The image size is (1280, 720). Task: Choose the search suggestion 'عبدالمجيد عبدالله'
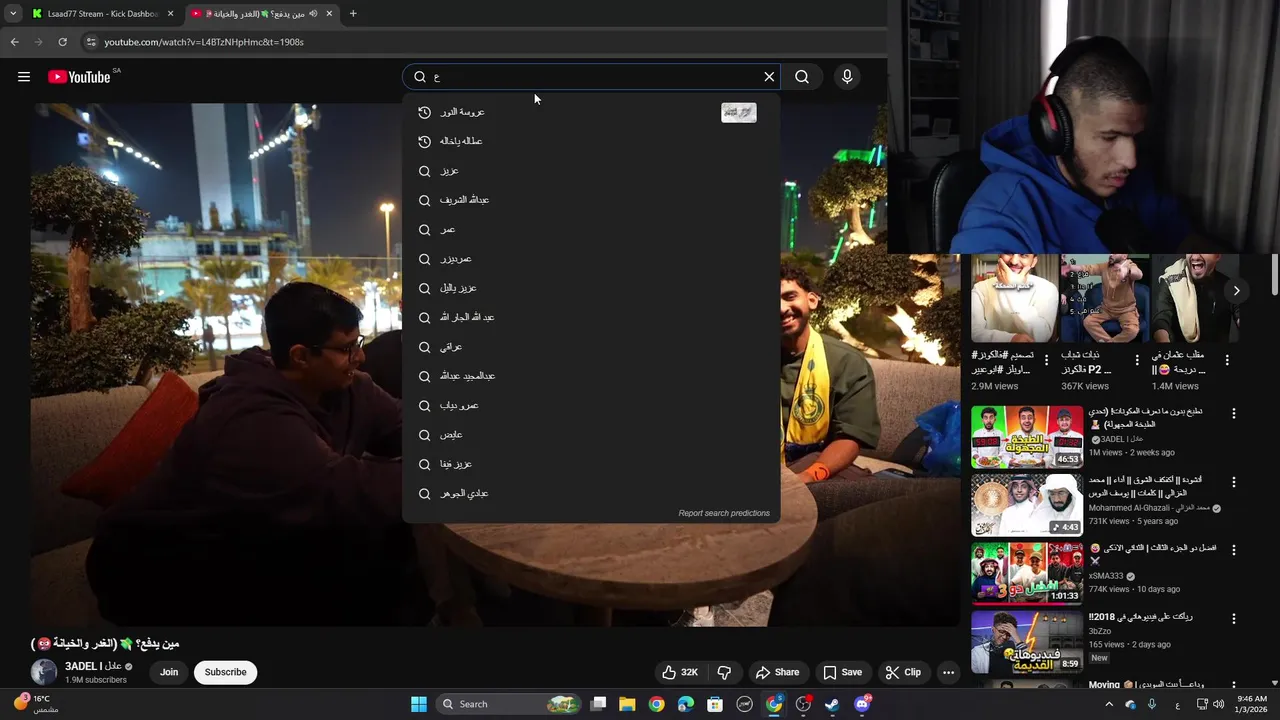(x=591, y=376)
